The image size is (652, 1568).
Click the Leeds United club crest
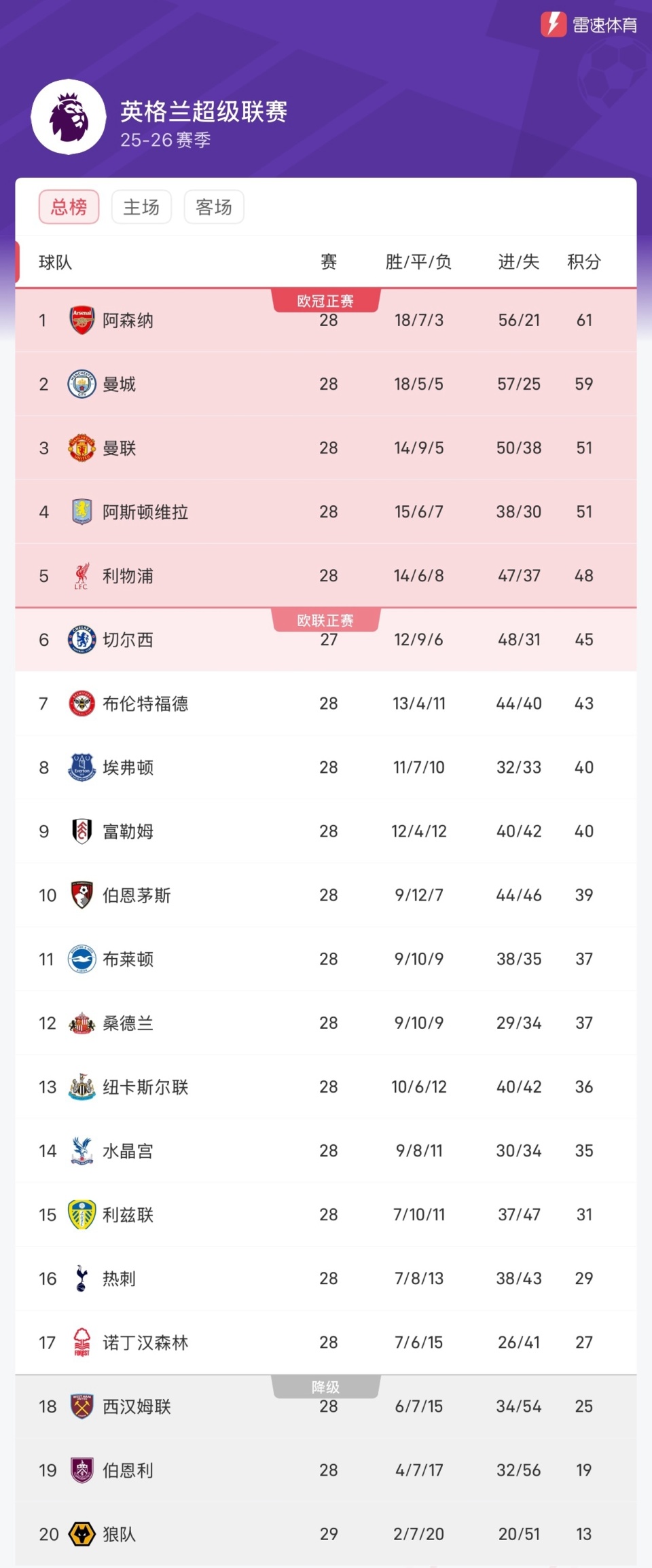[81, 1215]
